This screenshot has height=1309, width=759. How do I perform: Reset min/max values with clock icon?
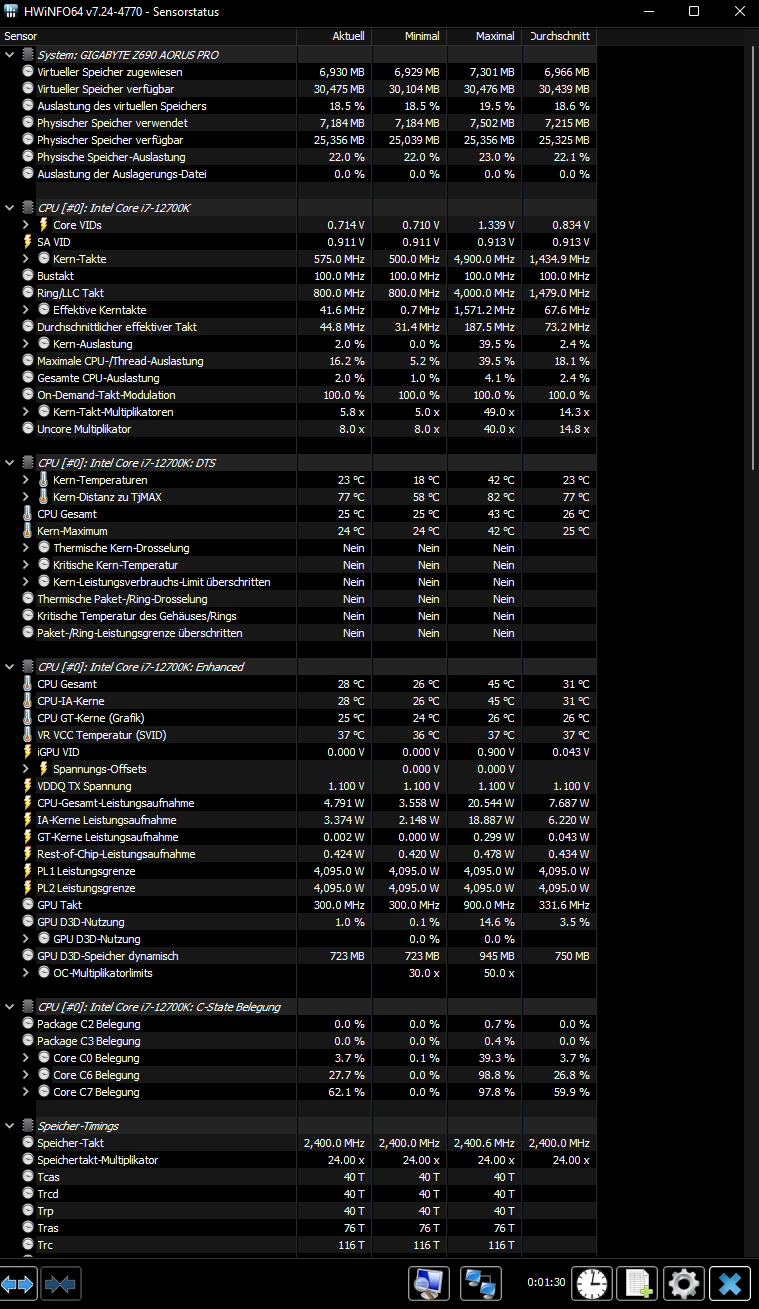click(593, 1283)
